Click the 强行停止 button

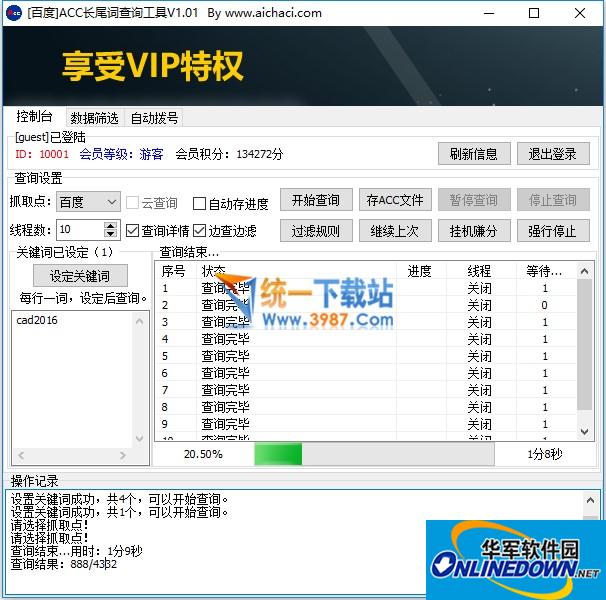coord(553,231)
